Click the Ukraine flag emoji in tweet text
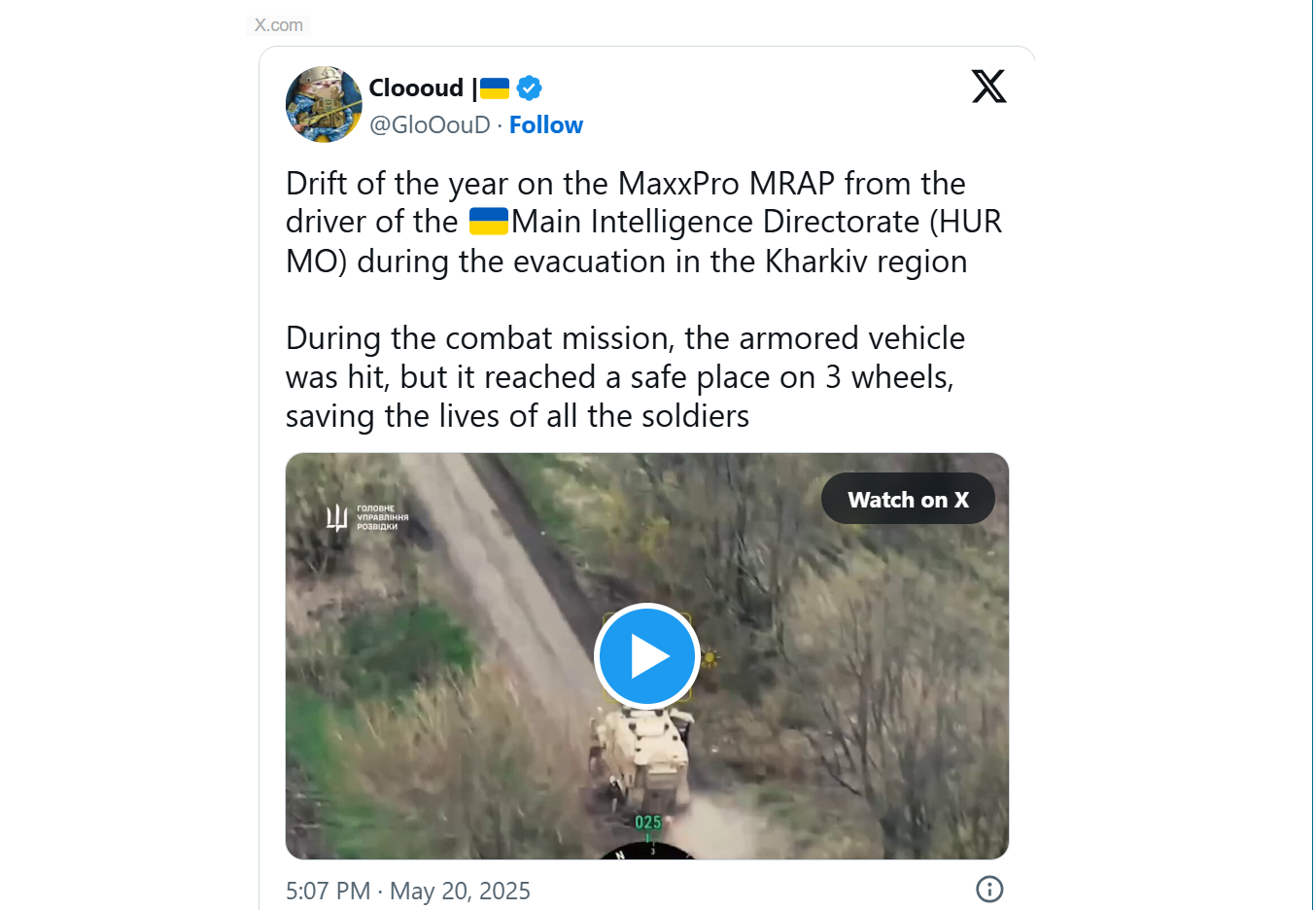The image size is (1316, 910). coord(489,222)
